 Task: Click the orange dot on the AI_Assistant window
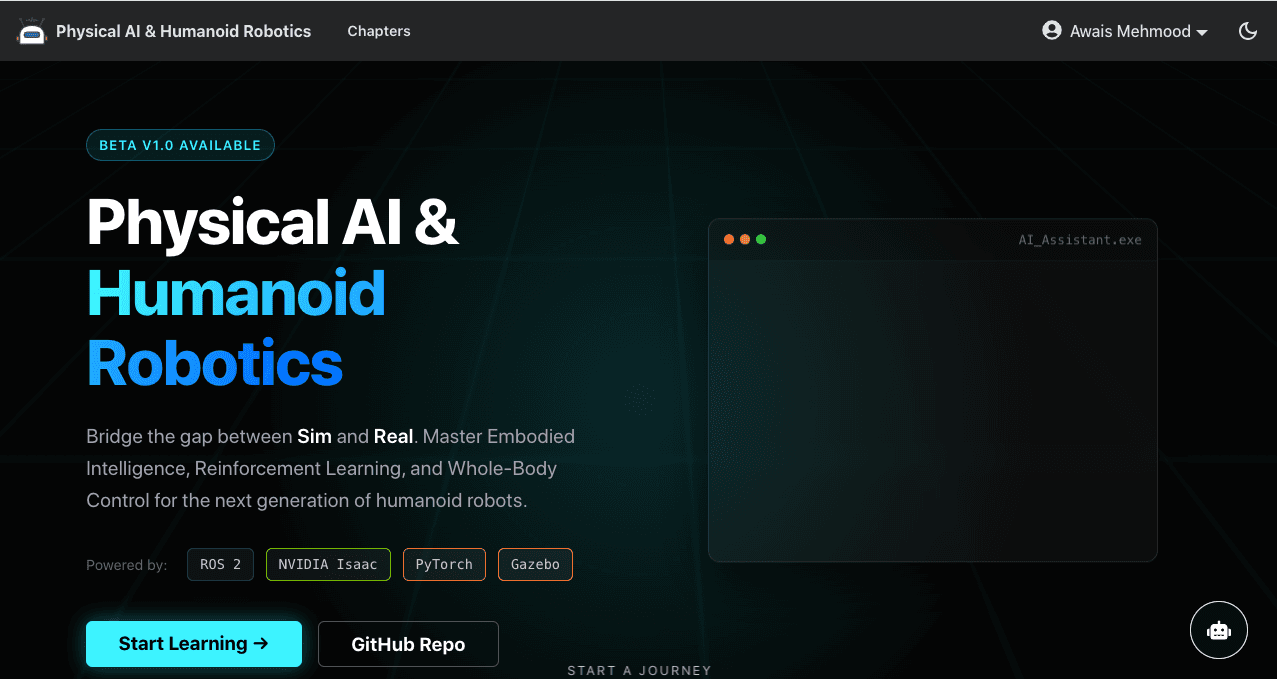pos(745,240)
